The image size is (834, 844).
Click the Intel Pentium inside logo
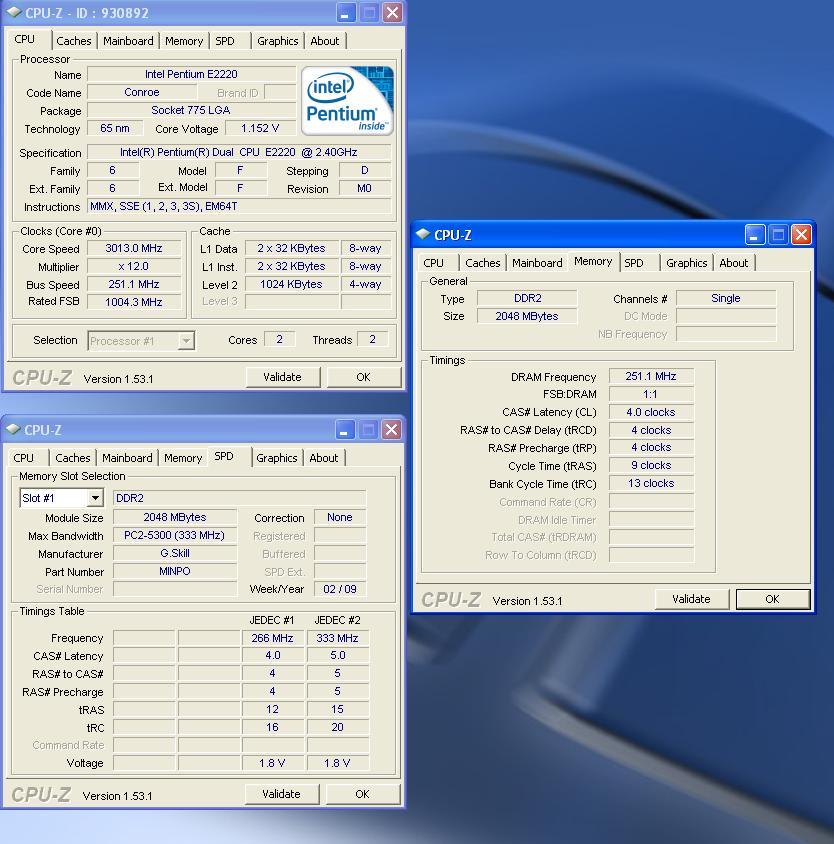(x=347, y=101)
